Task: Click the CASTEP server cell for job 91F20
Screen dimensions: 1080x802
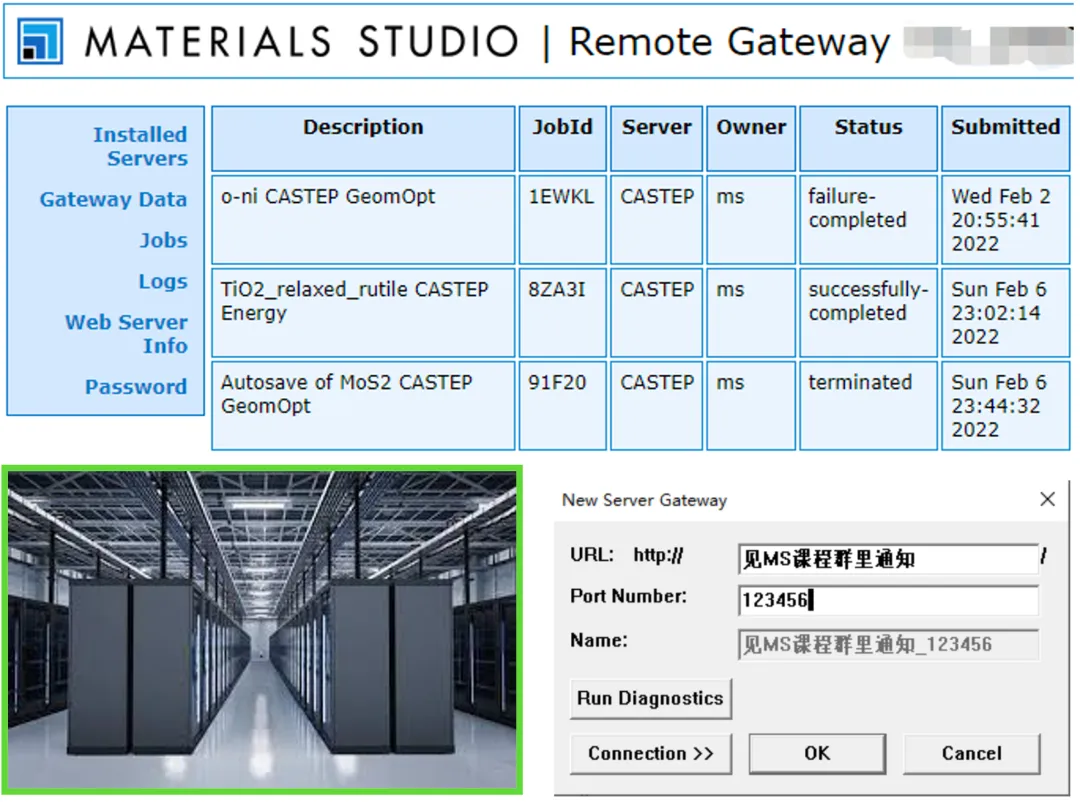Action: point(656,406)
